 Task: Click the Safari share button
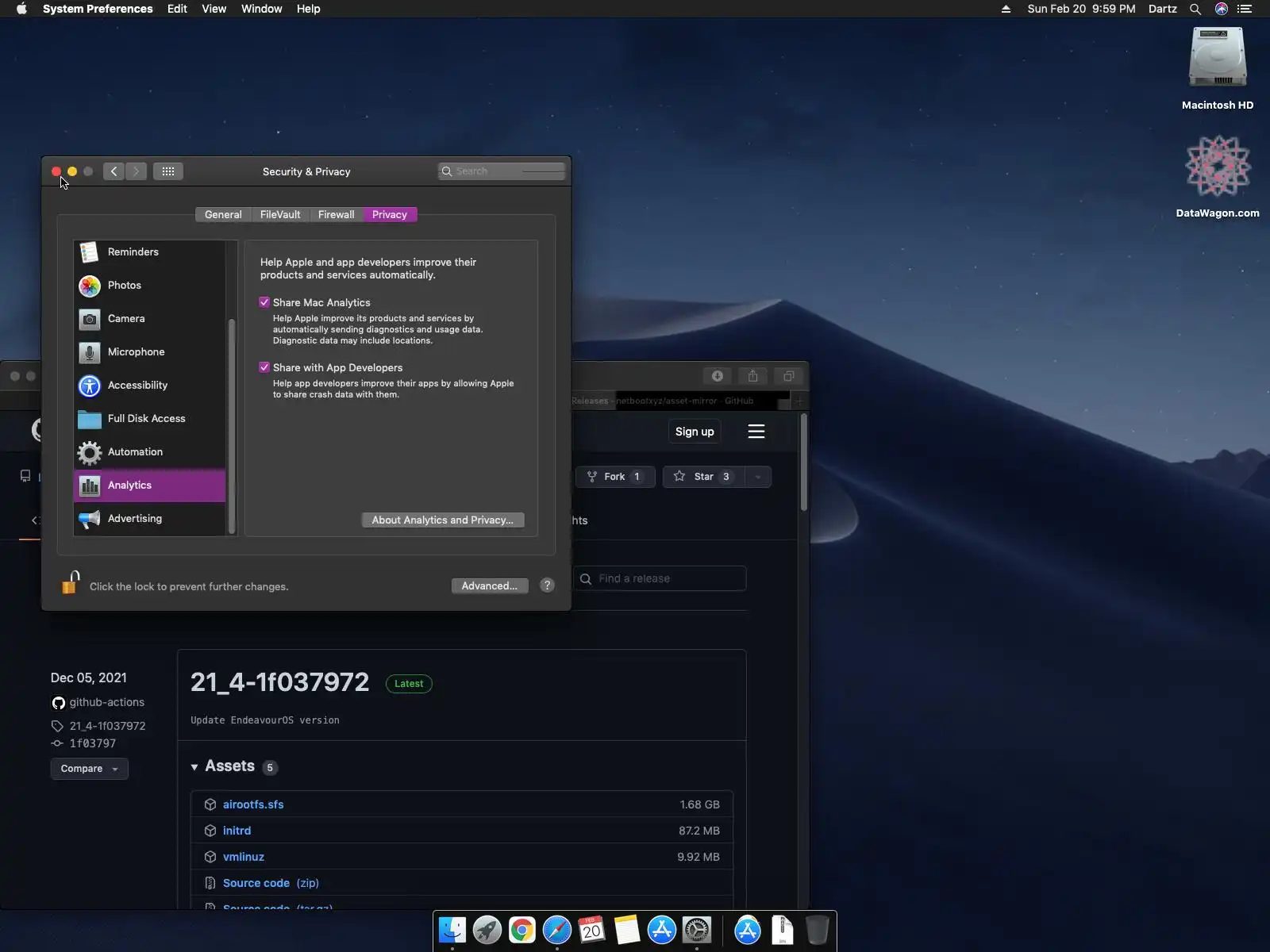click(753, 376)
